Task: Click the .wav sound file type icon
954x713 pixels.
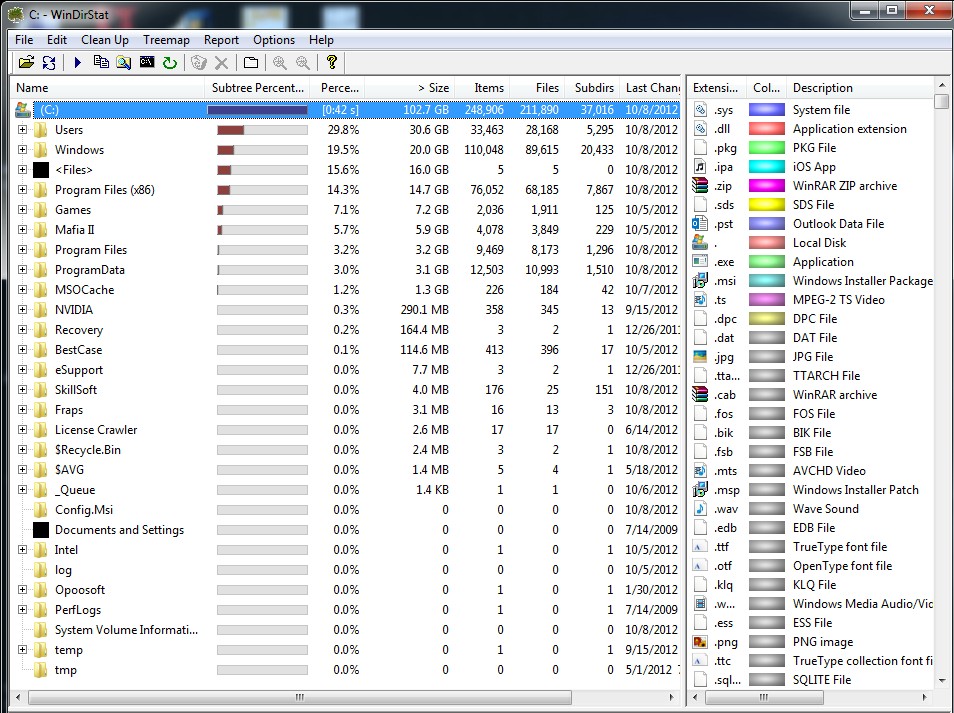Action: 700,509
